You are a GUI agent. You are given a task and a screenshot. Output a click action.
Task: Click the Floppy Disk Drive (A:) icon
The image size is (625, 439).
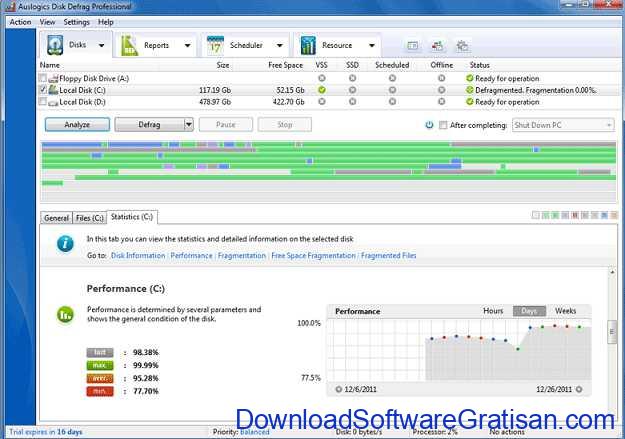tap(53, 79)
